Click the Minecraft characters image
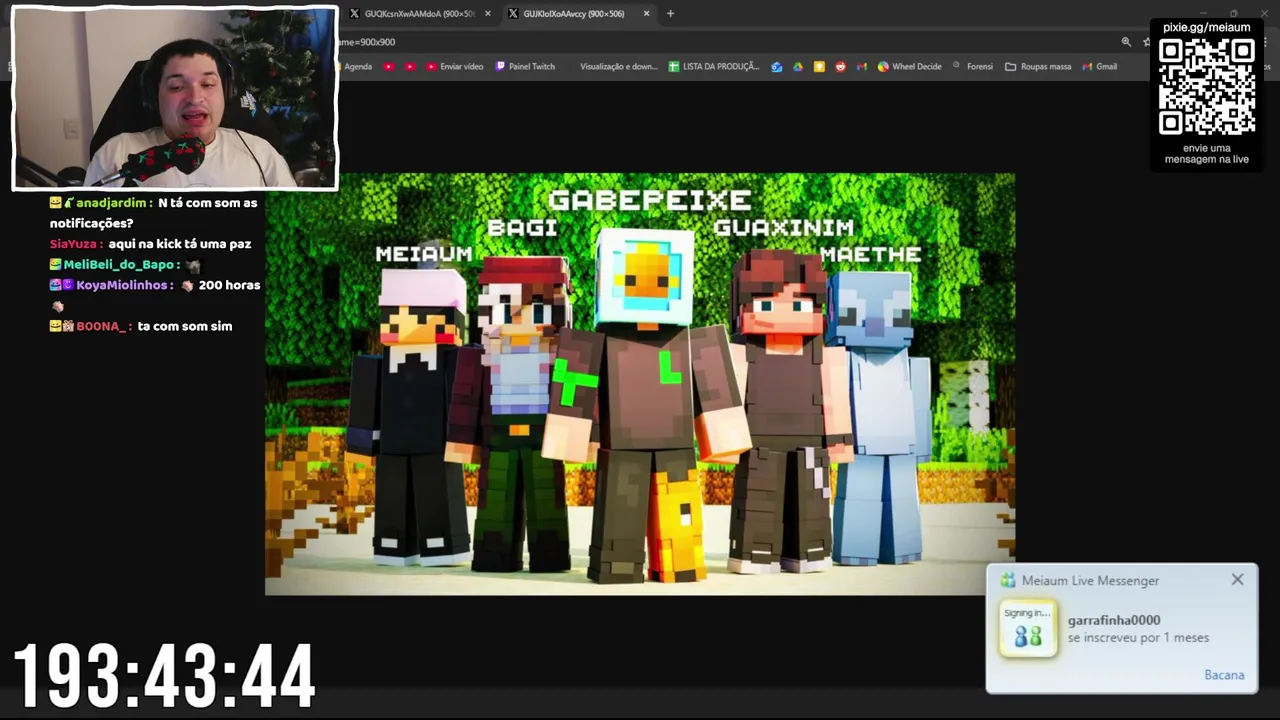Screen dimensions: 1280x720 coord(640,384)
